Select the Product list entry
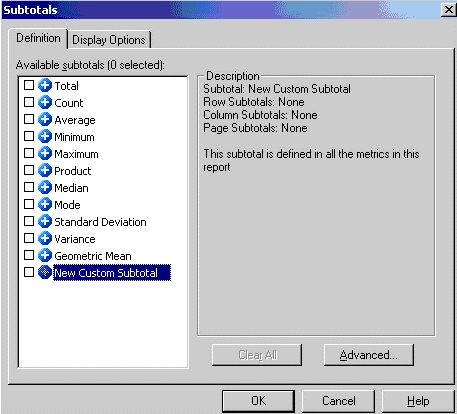 click(x=73, y=171)
